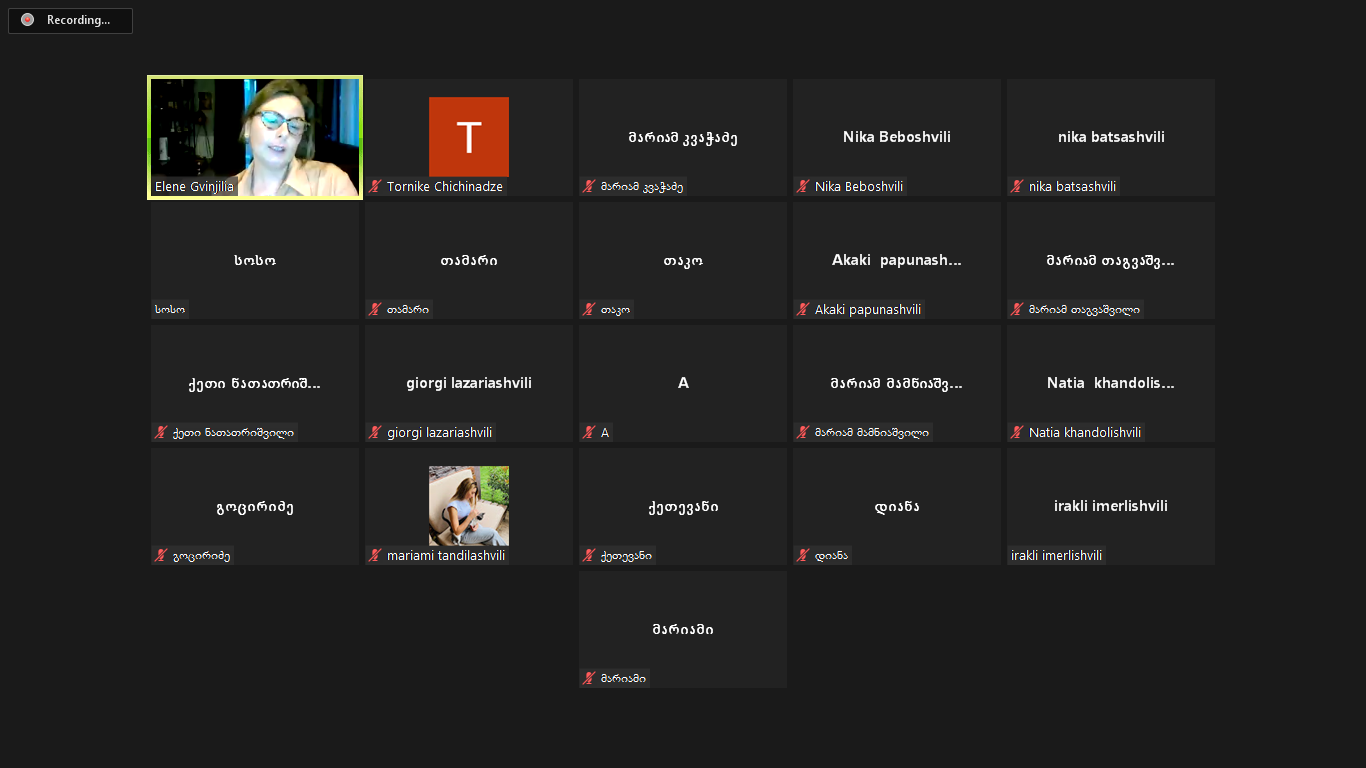Click the Elene Gvinjilia name label
Viewport: 1366px width, 768px height.
[194, 187]
